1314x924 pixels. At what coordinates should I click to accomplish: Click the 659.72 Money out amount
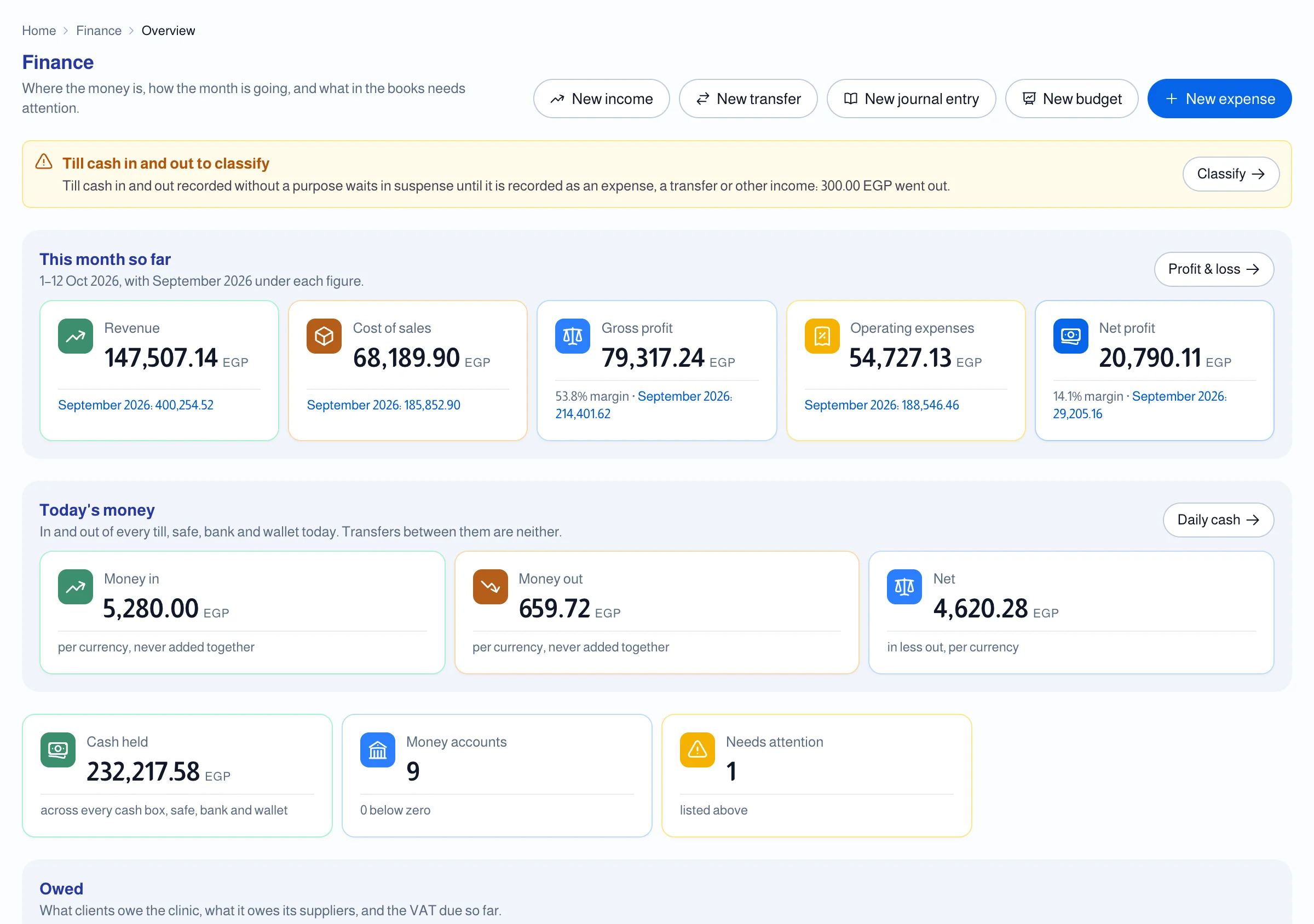tap(555, 609)
